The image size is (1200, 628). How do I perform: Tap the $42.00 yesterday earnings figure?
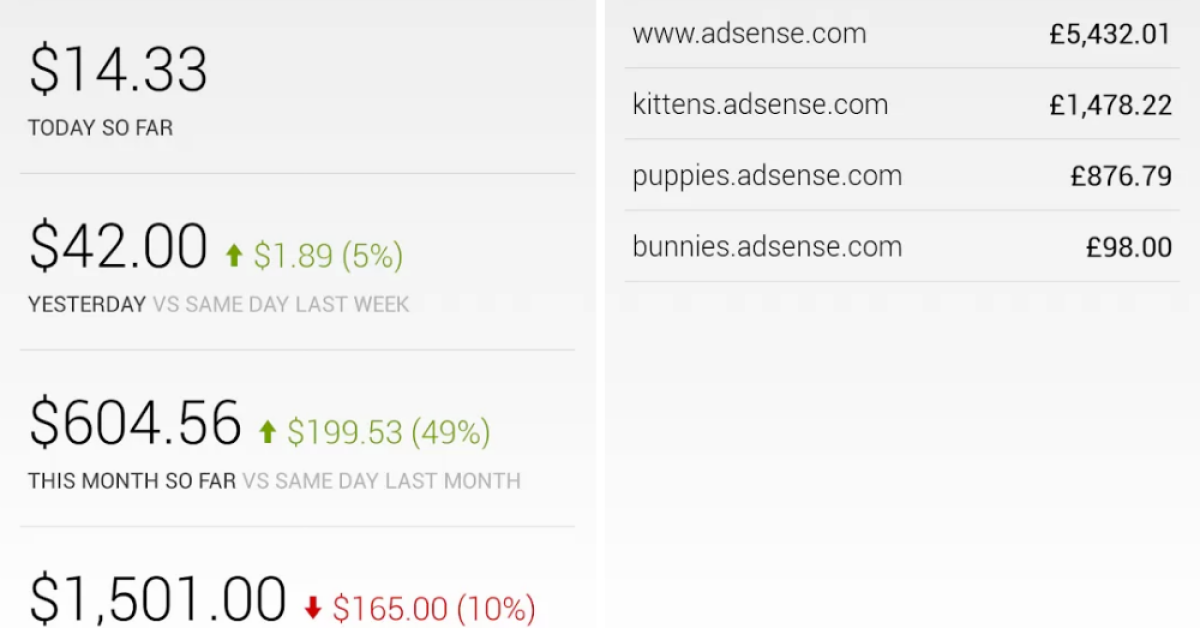pos(118,247)
